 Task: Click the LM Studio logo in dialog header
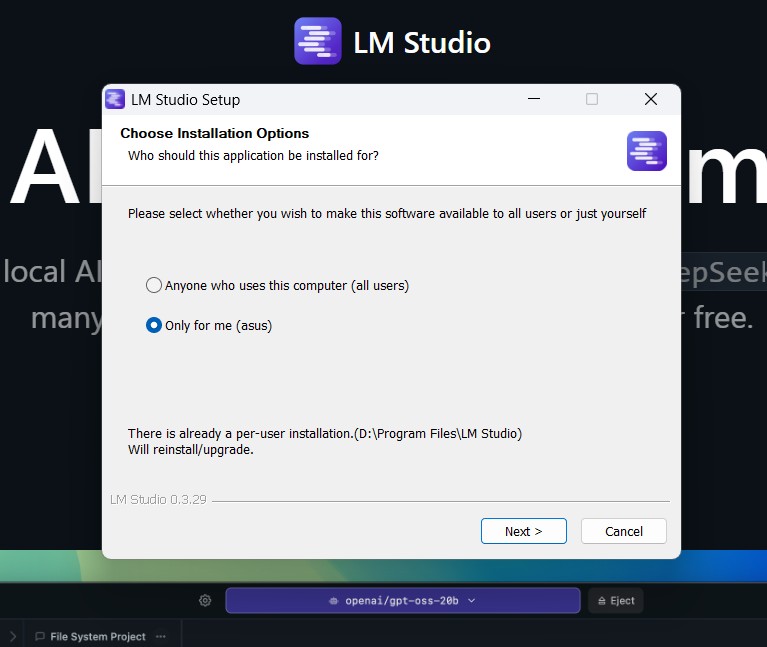646,151
